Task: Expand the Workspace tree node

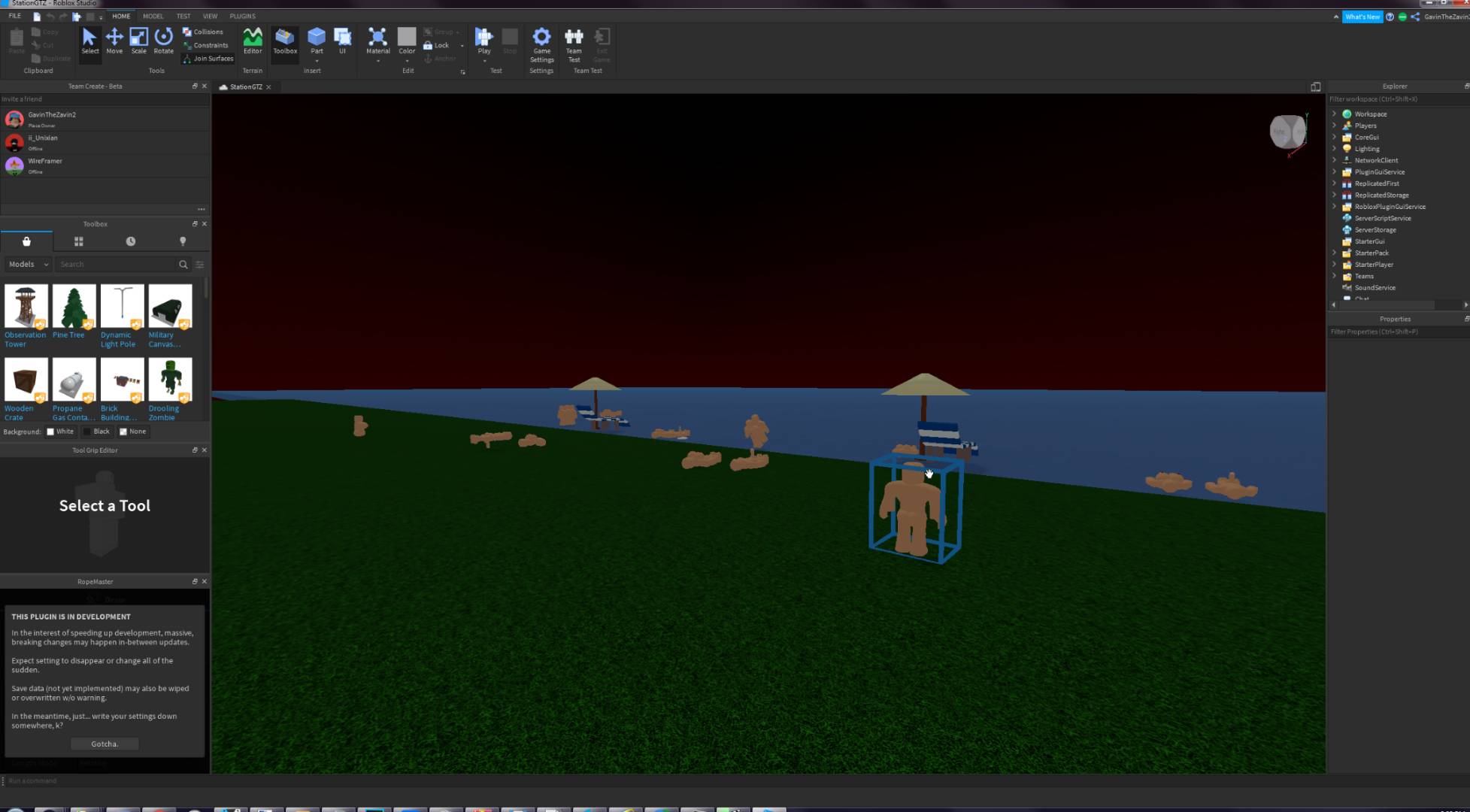Action: 1335,114
